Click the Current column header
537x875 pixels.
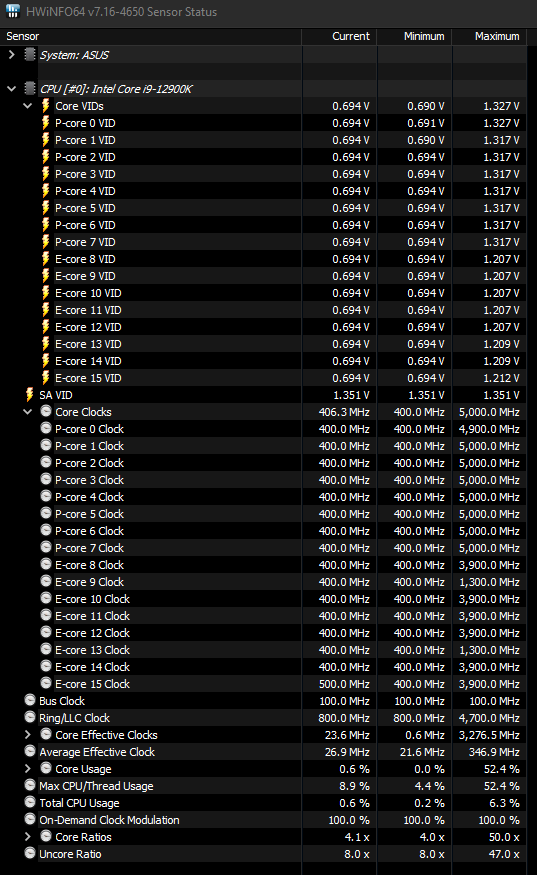pyautogui.click(x=351, y=36)
